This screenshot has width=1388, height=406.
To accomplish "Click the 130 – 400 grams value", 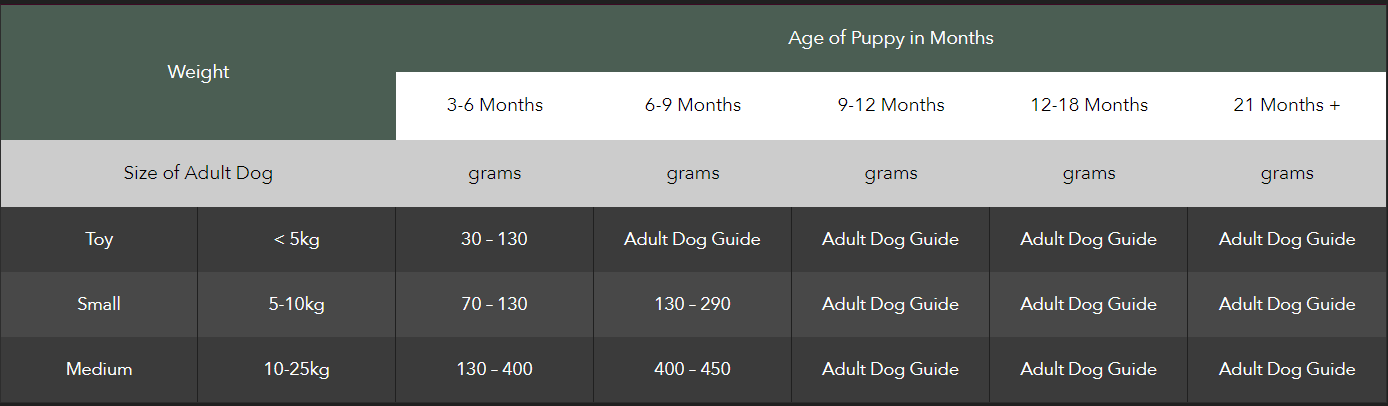I will [495, 369].
